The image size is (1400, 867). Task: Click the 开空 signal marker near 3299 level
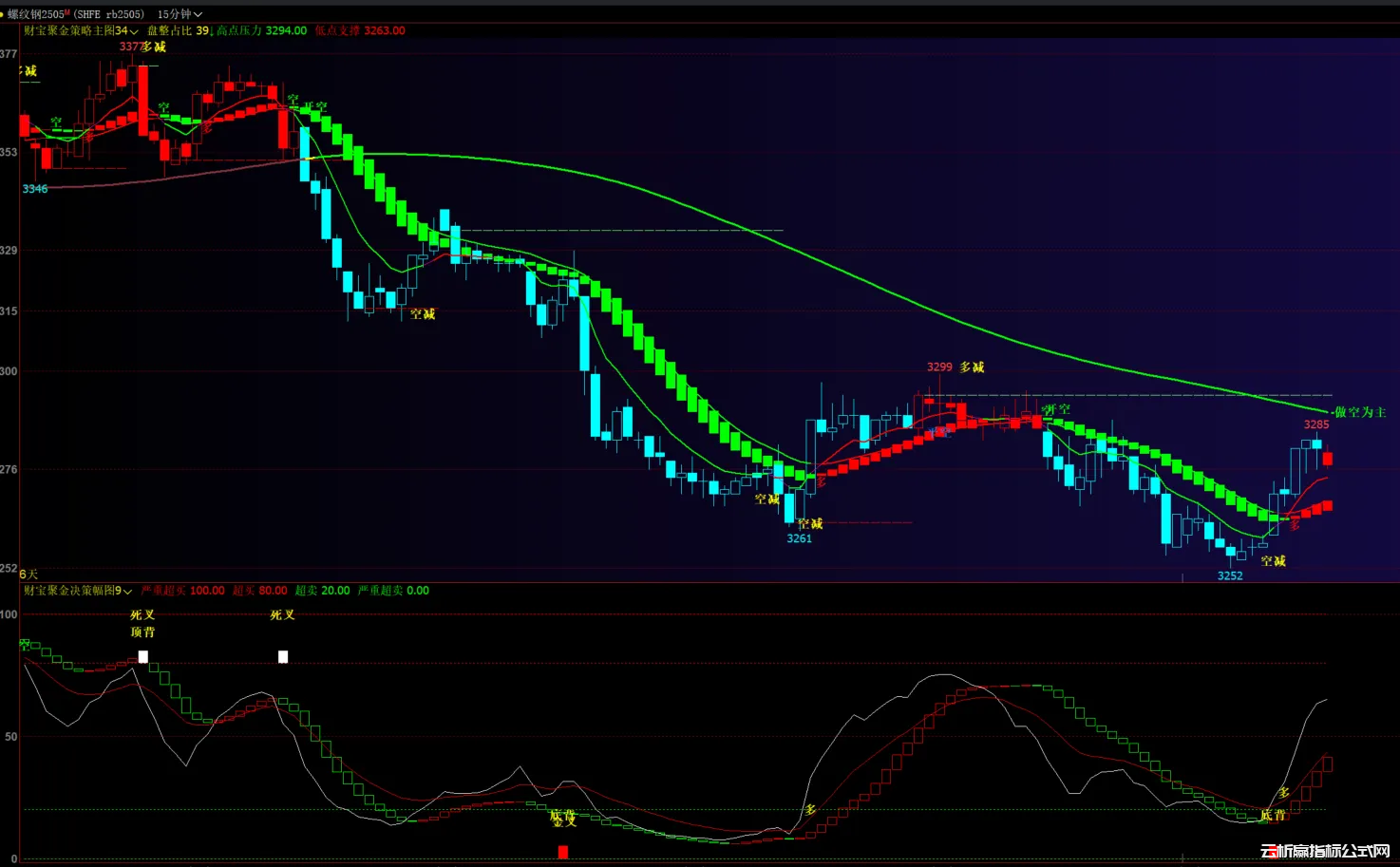coord(1056,409)
